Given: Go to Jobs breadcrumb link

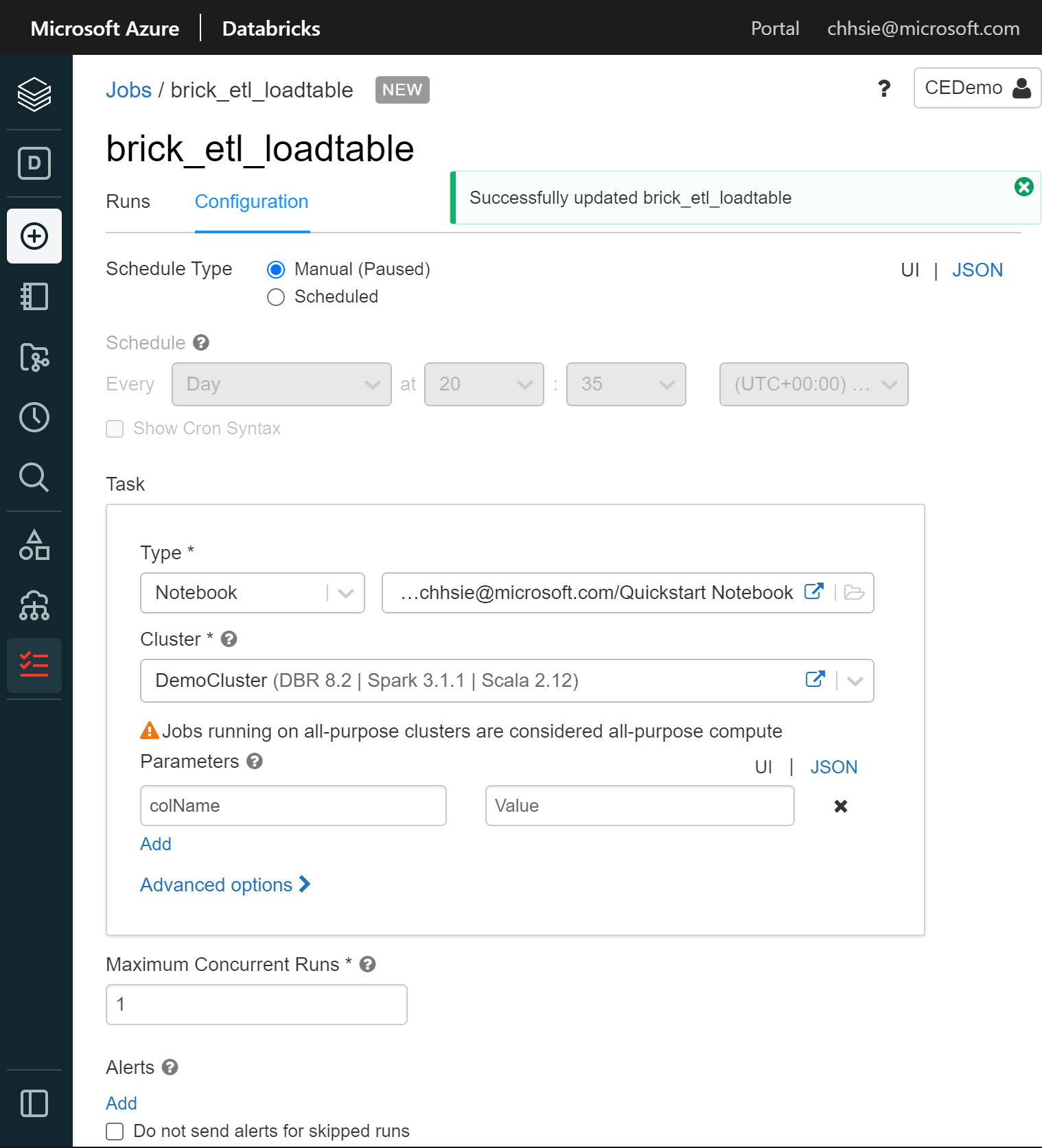Looking at the screenshot, I should coord(128,90).
